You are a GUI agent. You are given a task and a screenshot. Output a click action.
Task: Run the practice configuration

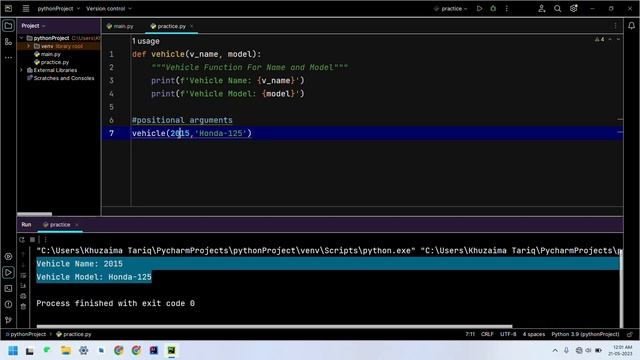480,8
